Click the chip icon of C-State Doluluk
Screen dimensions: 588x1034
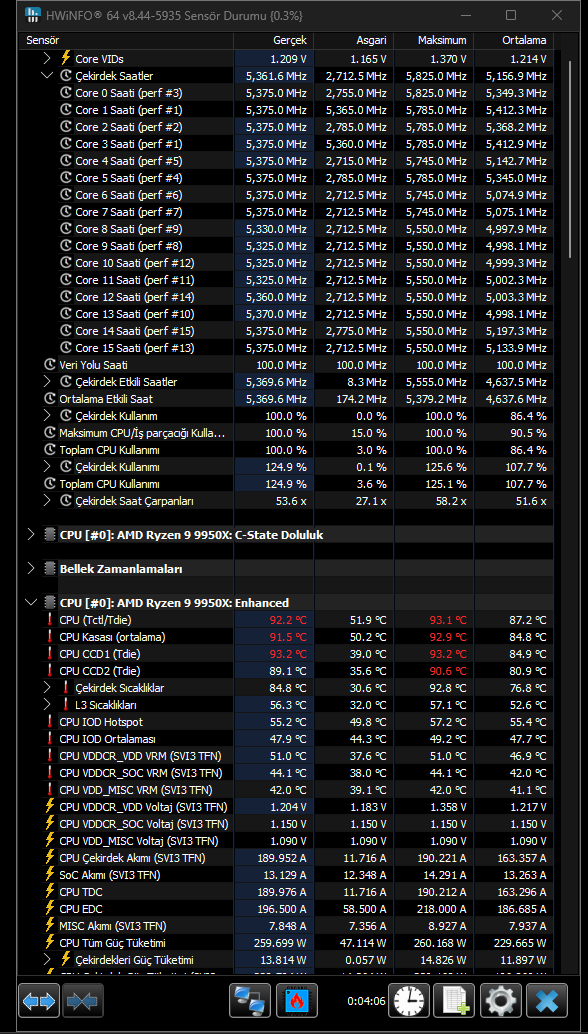click(x=49, y=535)
